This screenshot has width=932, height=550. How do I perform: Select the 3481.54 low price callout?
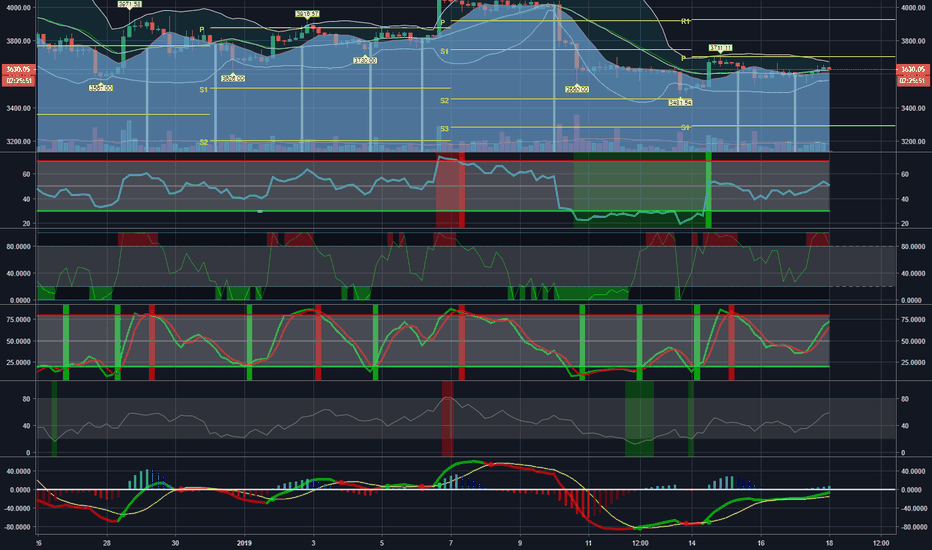[x=680, y=103]
